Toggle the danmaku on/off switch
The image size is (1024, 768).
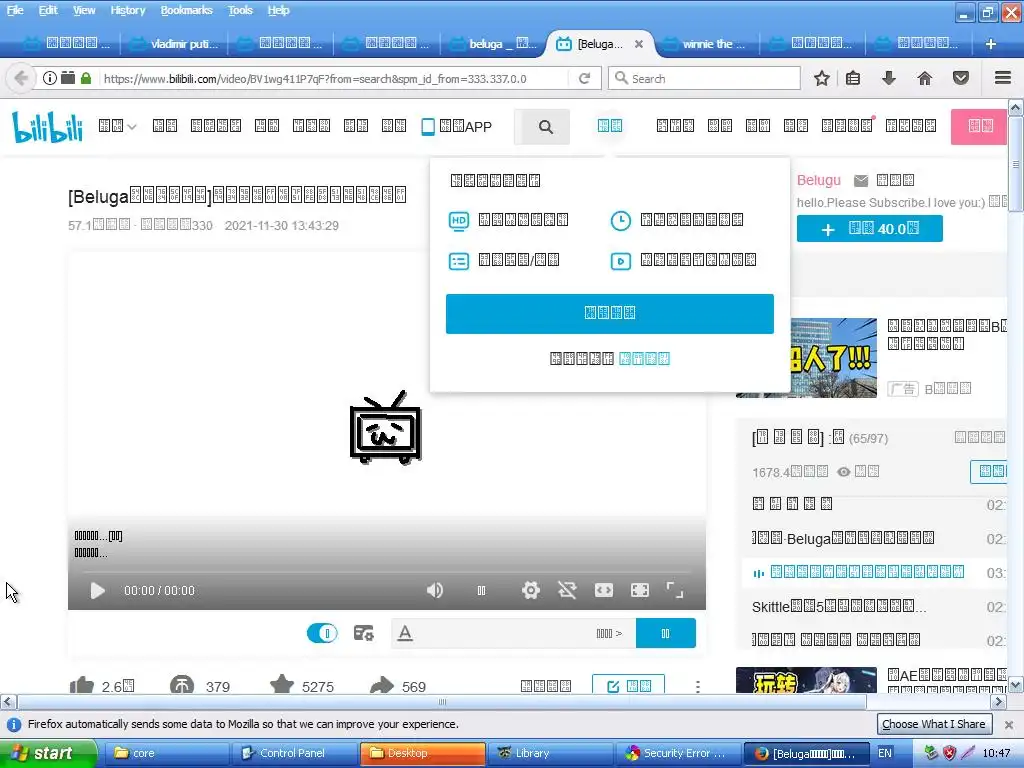322,633
